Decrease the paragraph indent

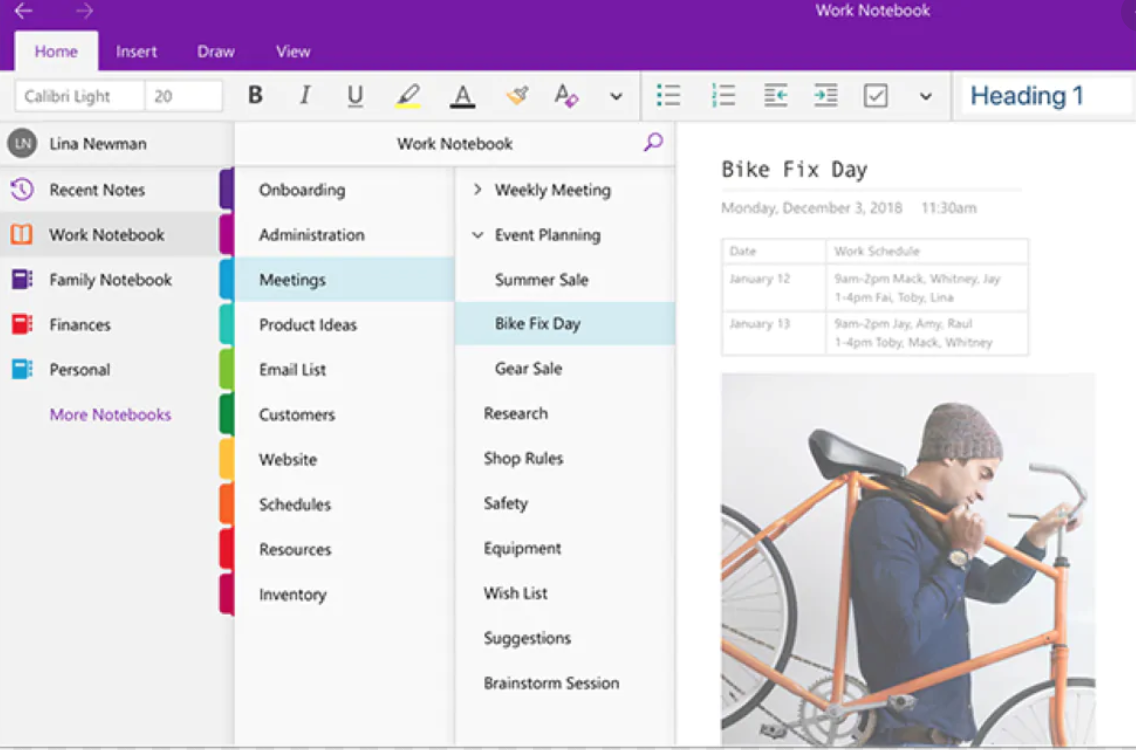coord(775,95)
